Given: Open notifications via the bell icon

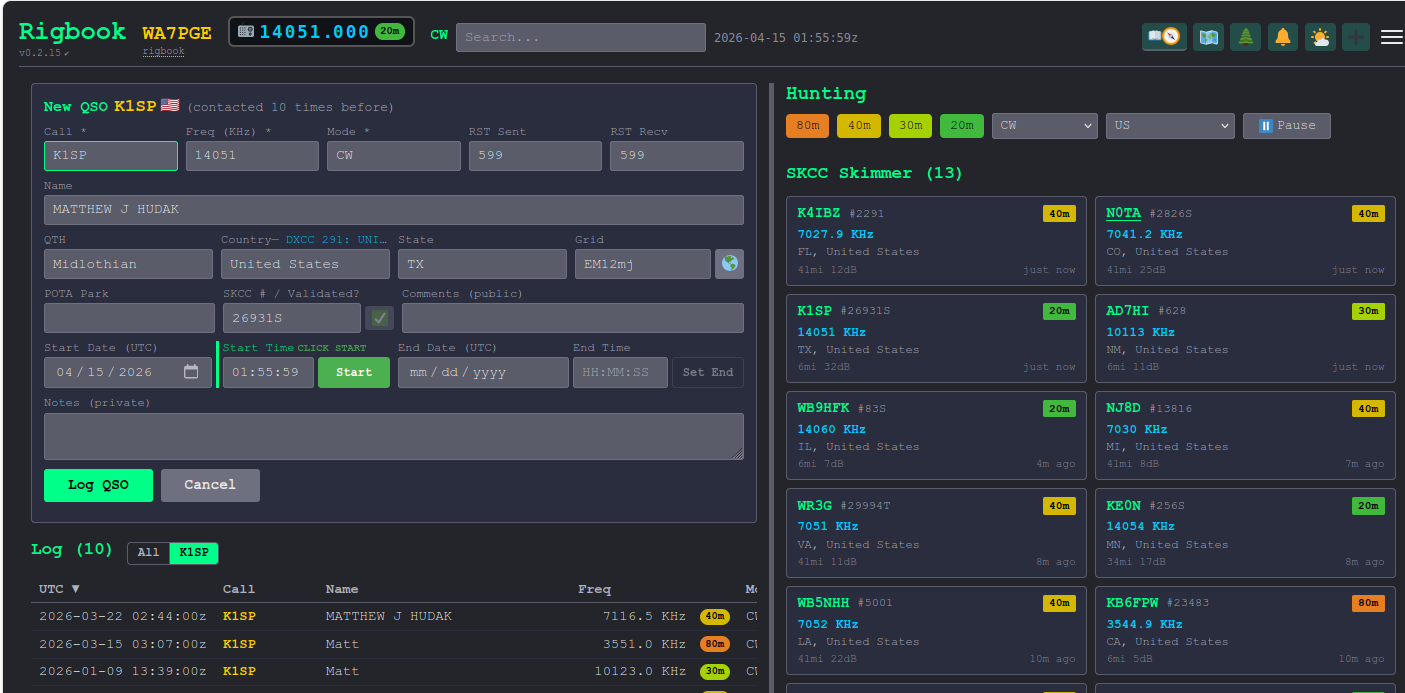Looking at the screenshot, I should click(1283, 36).
